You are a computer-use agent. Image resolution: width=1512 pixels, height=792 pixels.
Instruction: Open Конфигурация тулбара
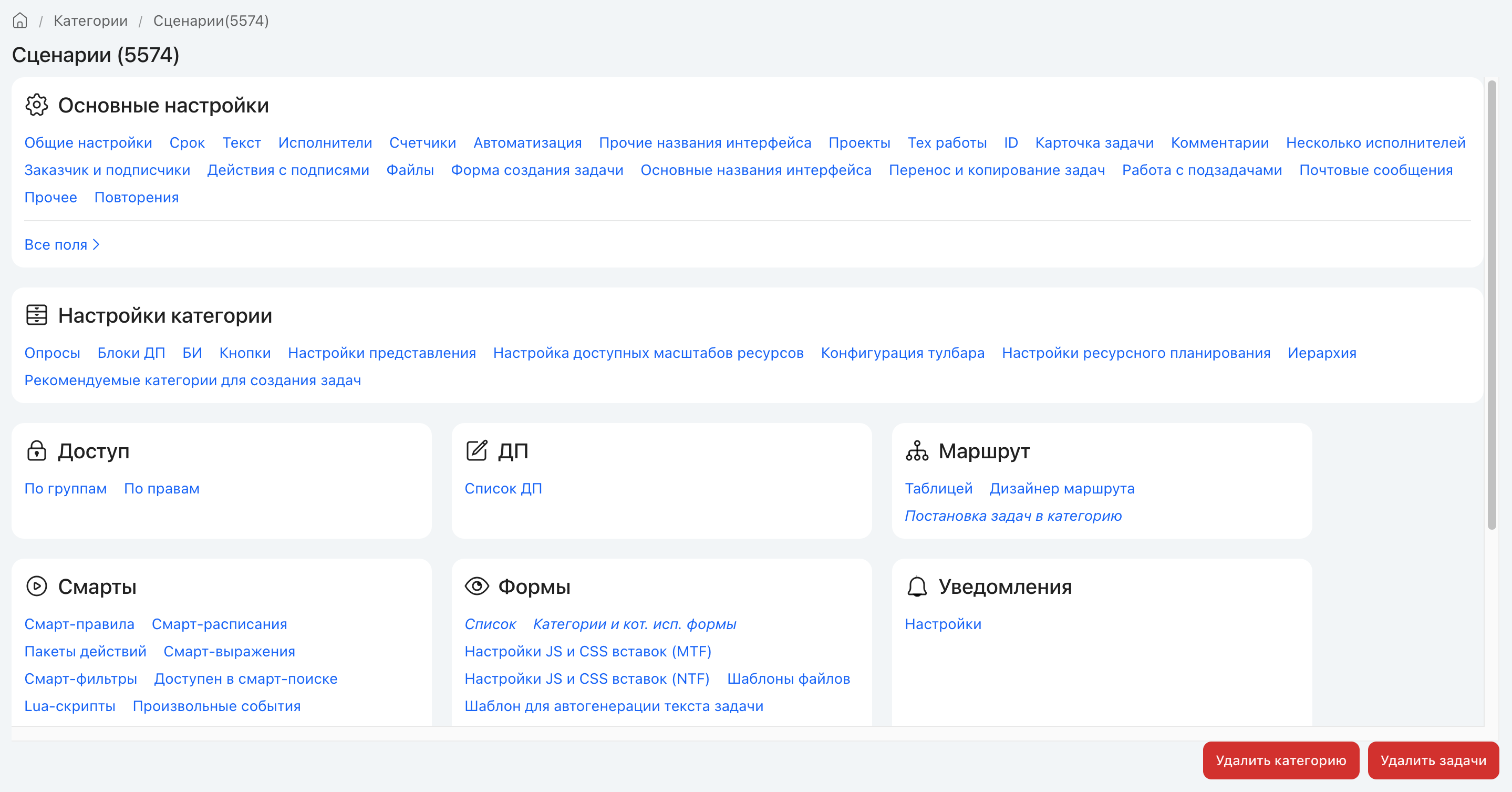903,353
